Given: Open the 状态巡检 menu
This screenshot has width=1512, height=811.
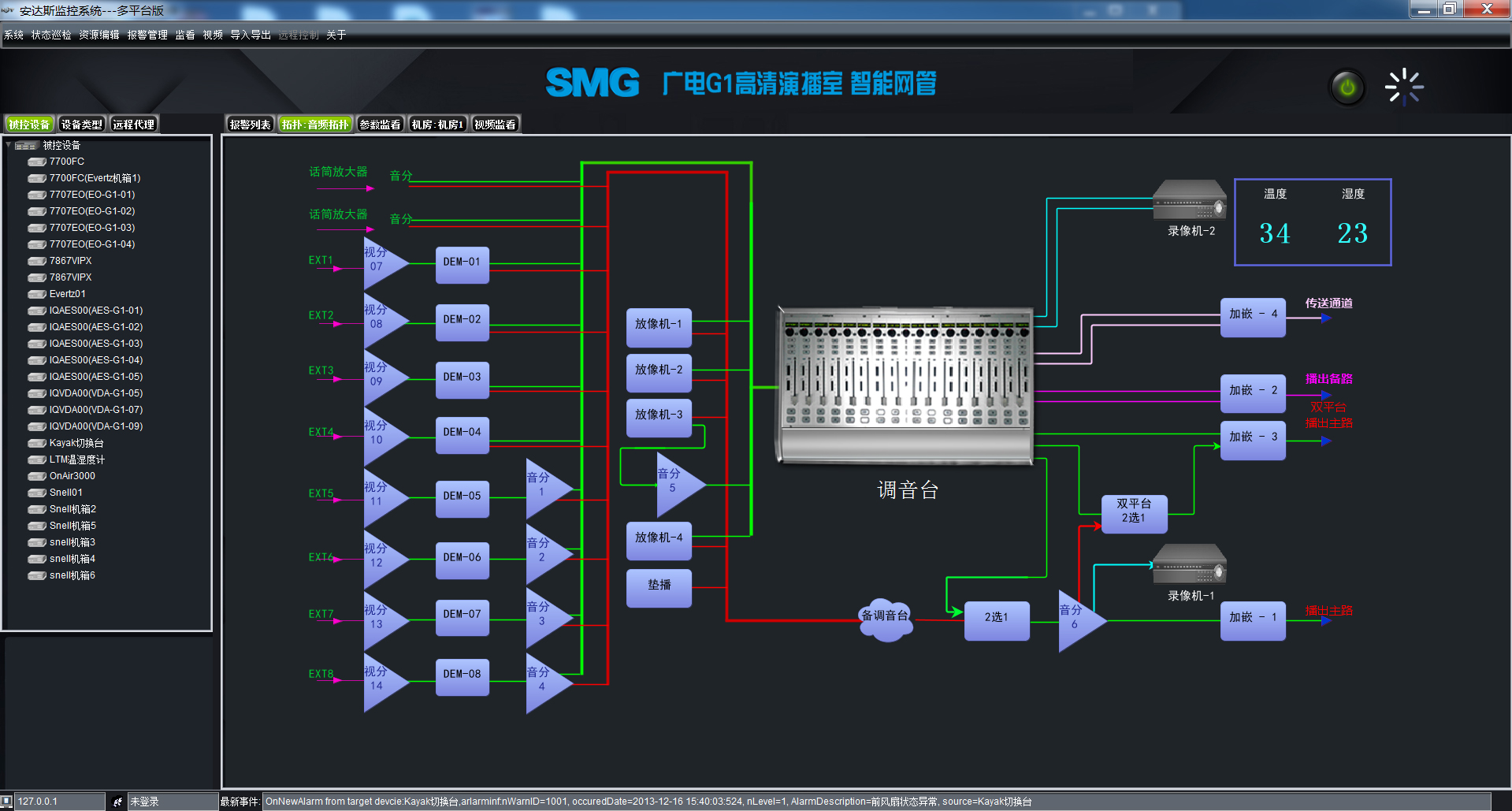Looking at the screenshot, I should pyautogui.click(x=51, y=35).
